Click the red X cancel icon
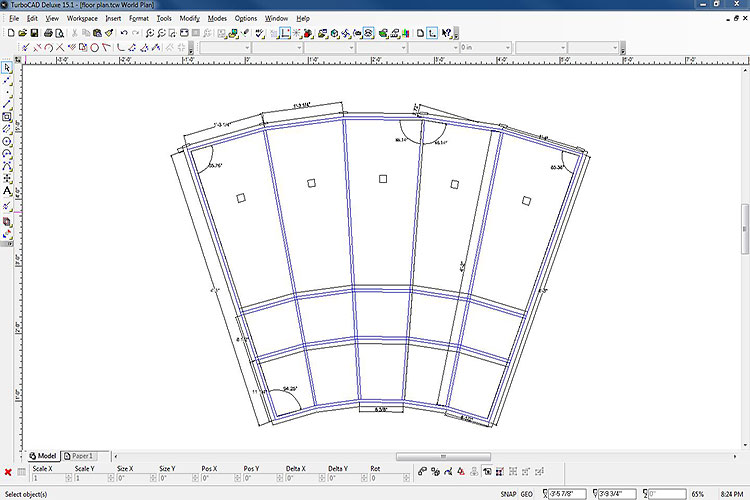 pyautogui.click(x=8, y=472)
